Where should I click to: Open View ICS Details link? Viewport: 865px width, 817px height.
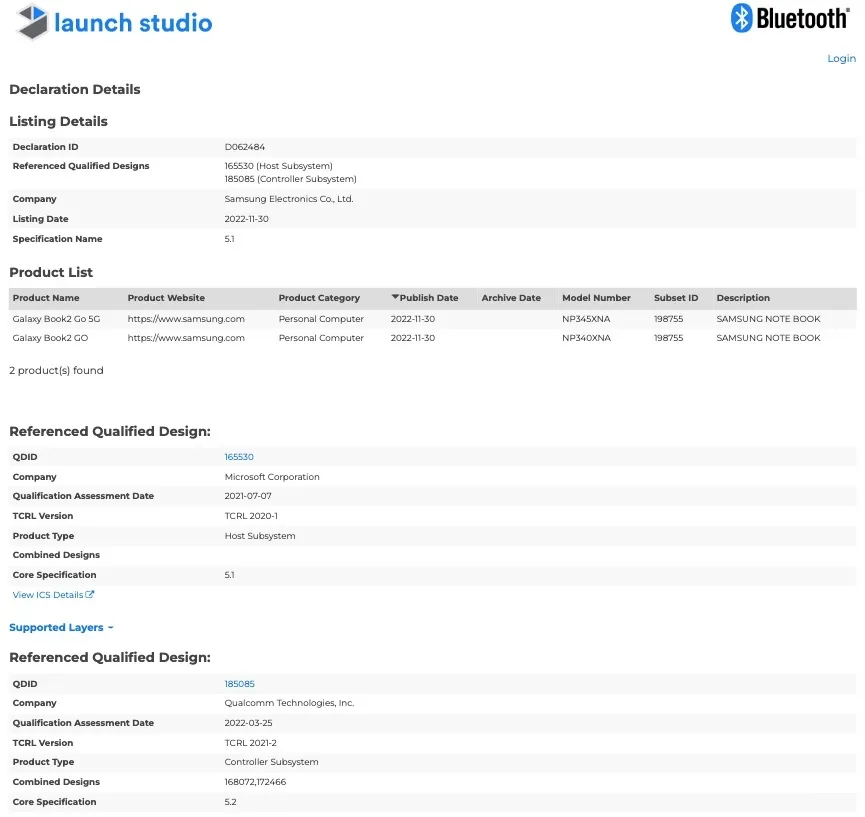point(48,595)
